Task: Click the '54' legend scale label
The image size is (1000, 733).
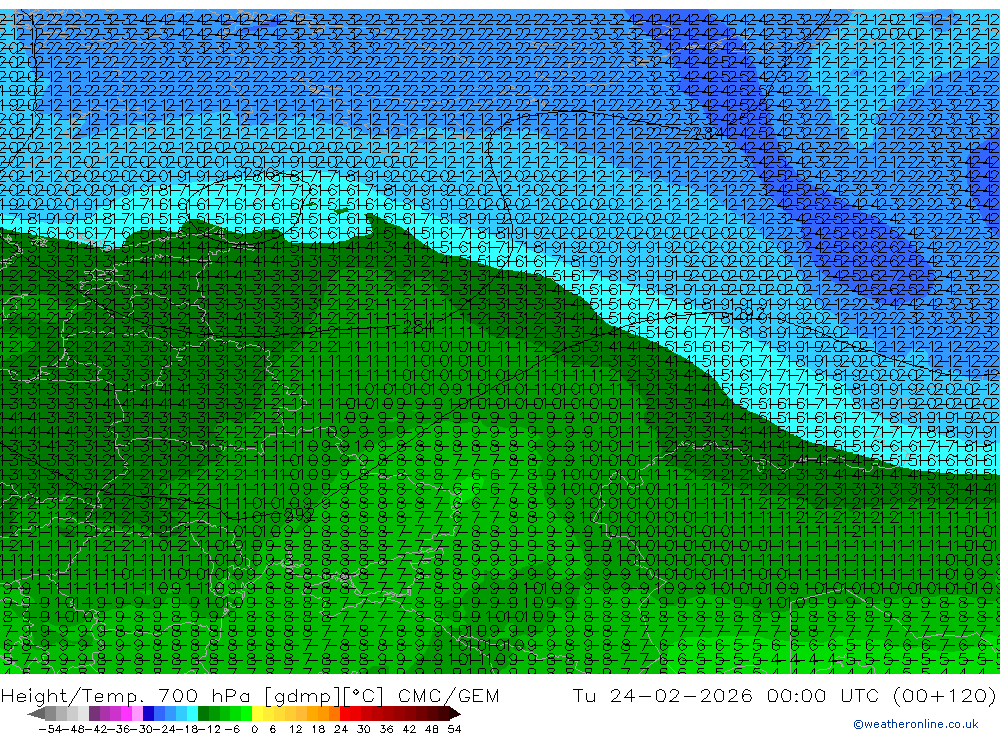Action: [x=454, y=729]
